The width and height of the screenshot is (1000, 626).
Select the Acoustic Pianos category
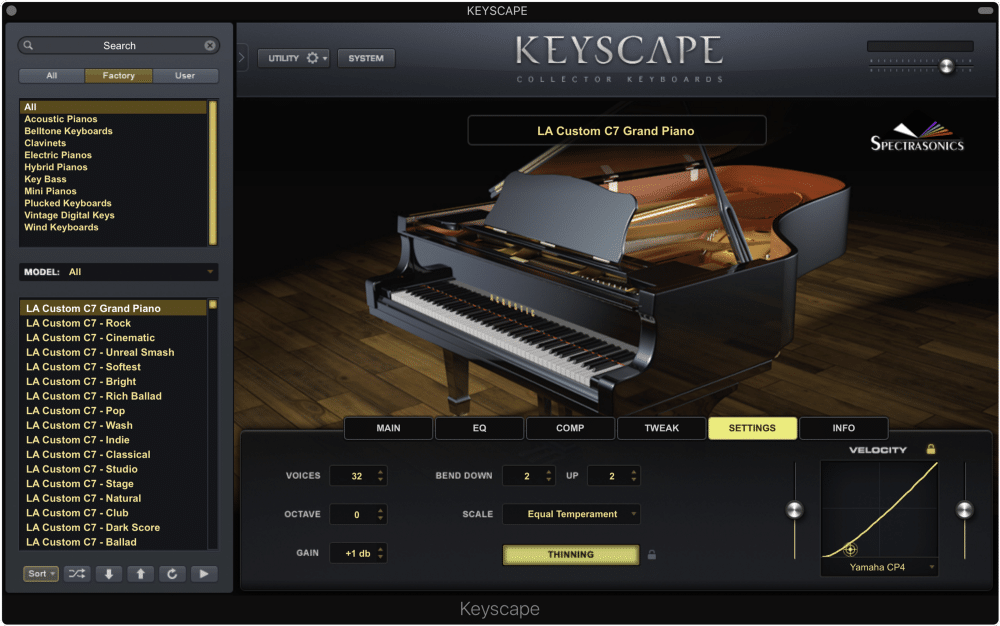[61, 119]
